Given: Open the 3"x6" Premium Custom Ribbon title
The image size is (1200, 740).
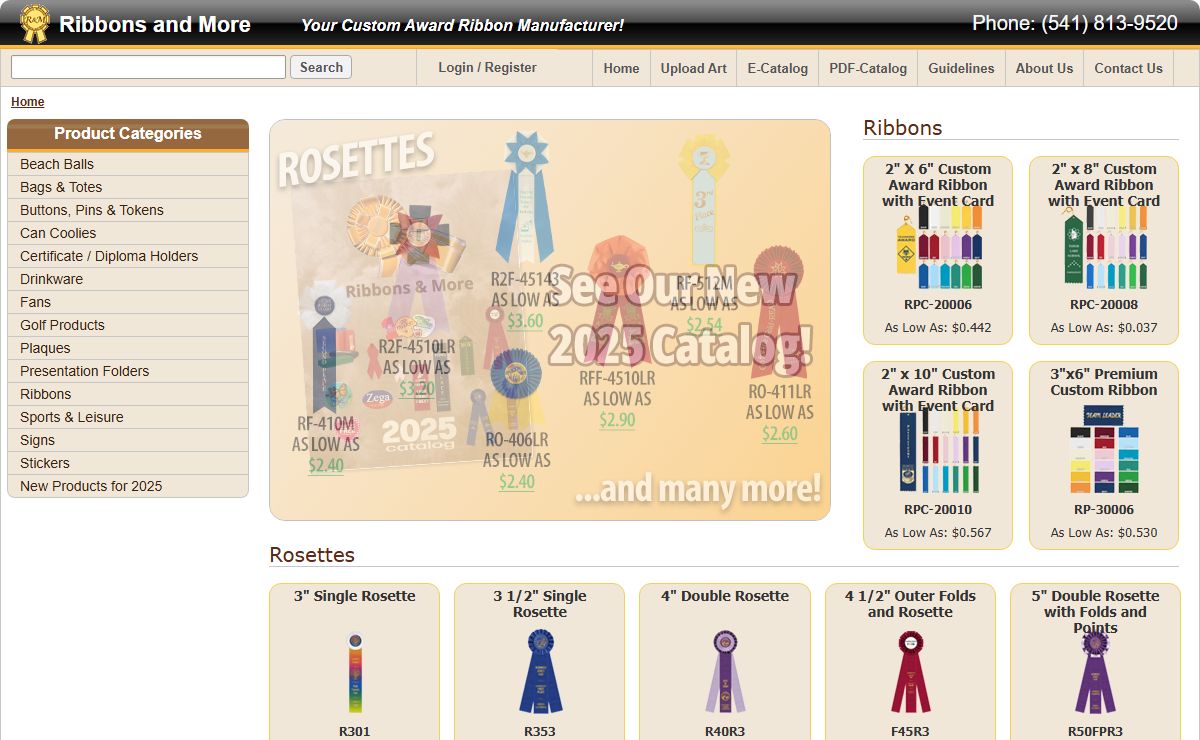Looking at the screenshot, I should (x=1104, y=382).
